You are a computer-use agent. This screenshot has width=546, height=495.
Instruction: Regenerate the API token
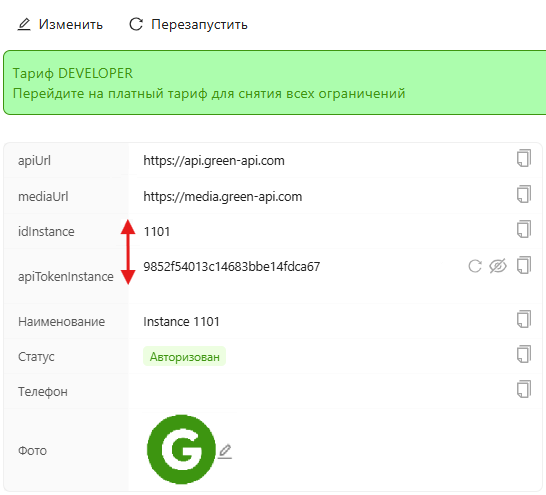tap(475, 266)
